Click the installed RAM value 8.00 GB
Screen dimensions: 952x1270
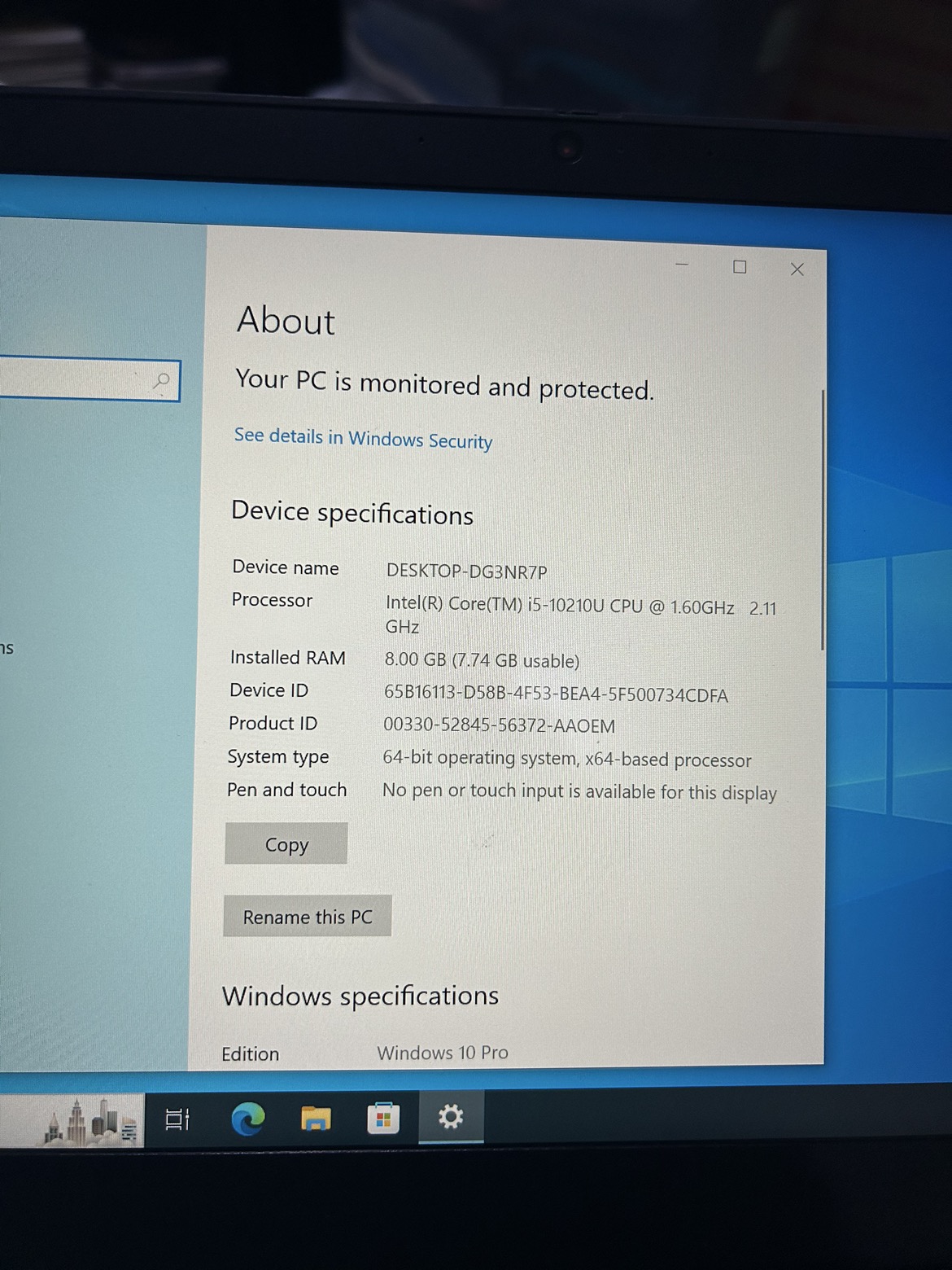[482, 660]
